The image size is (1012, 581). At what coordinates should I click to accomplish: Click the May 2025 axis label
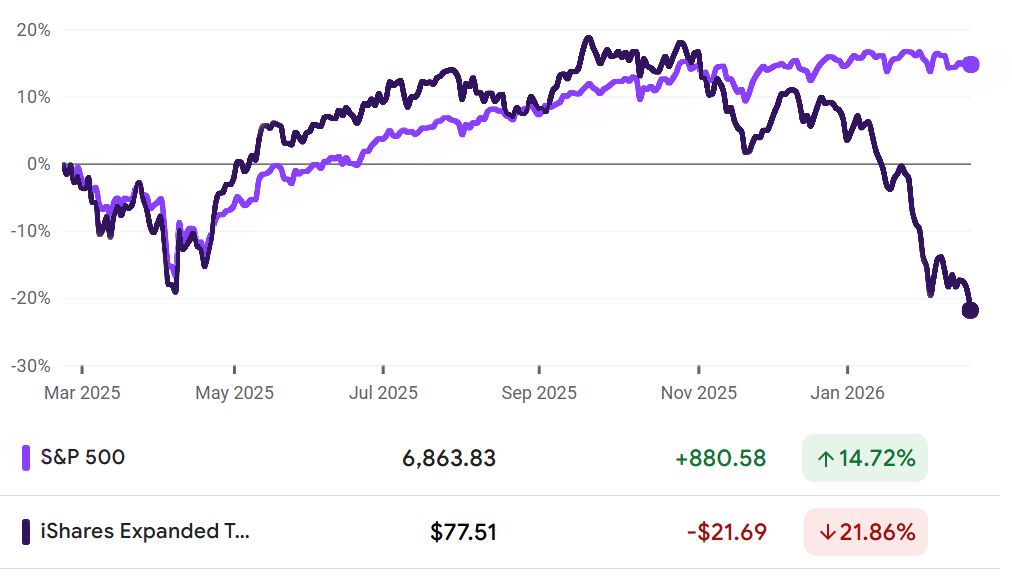coord(234,393)
